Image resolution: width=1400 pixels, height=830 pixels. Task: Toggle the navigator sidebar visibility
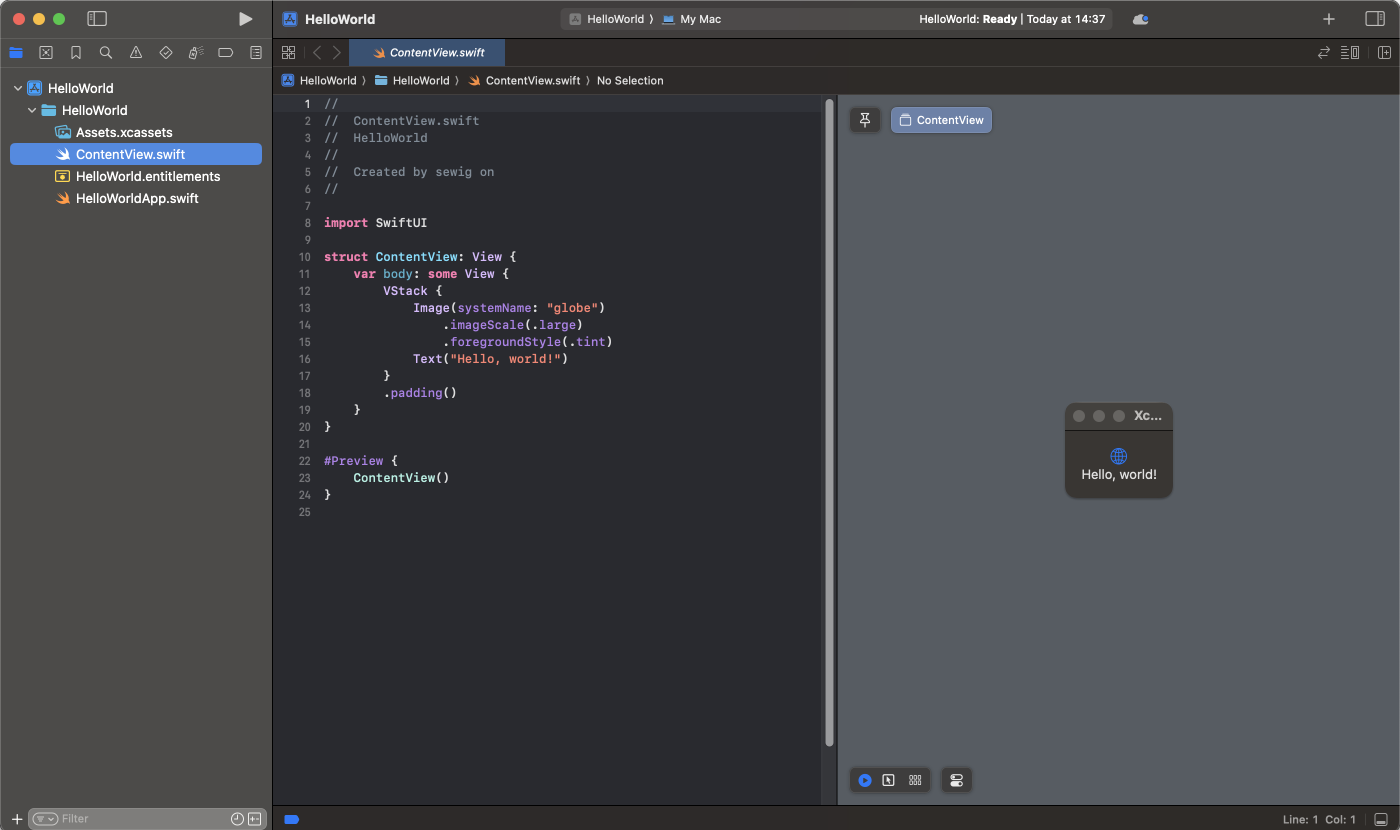coord(97,19)
